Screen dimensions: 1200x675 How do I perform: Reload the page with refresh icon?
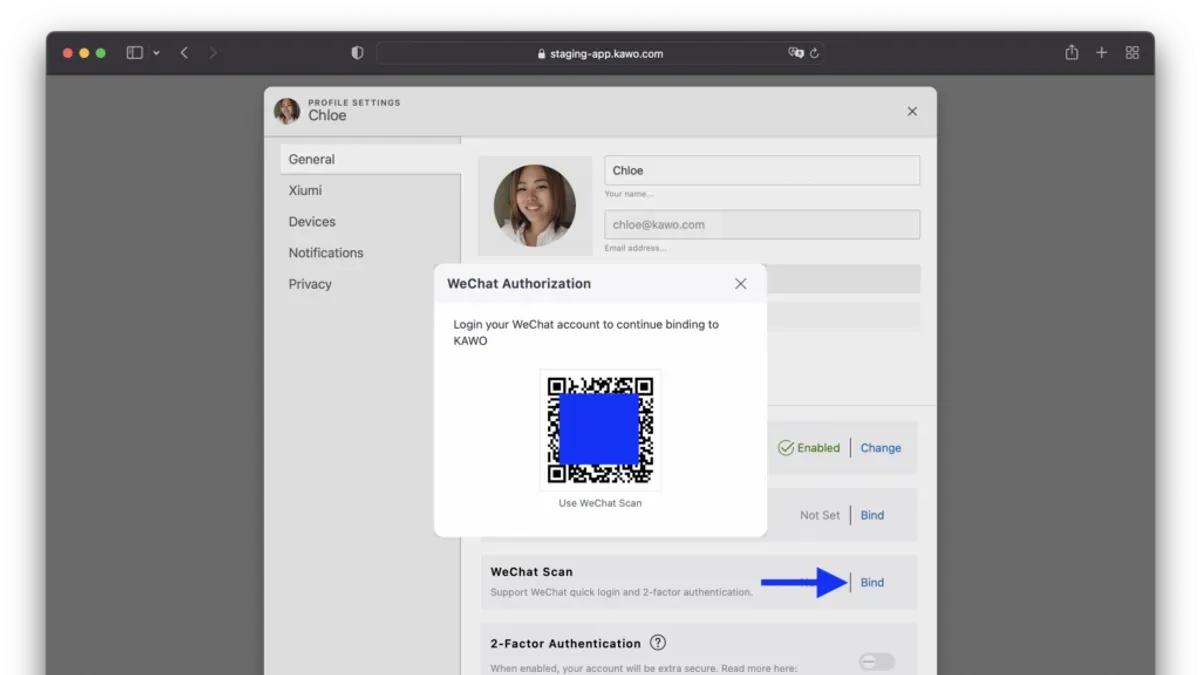tap(814, 54)
